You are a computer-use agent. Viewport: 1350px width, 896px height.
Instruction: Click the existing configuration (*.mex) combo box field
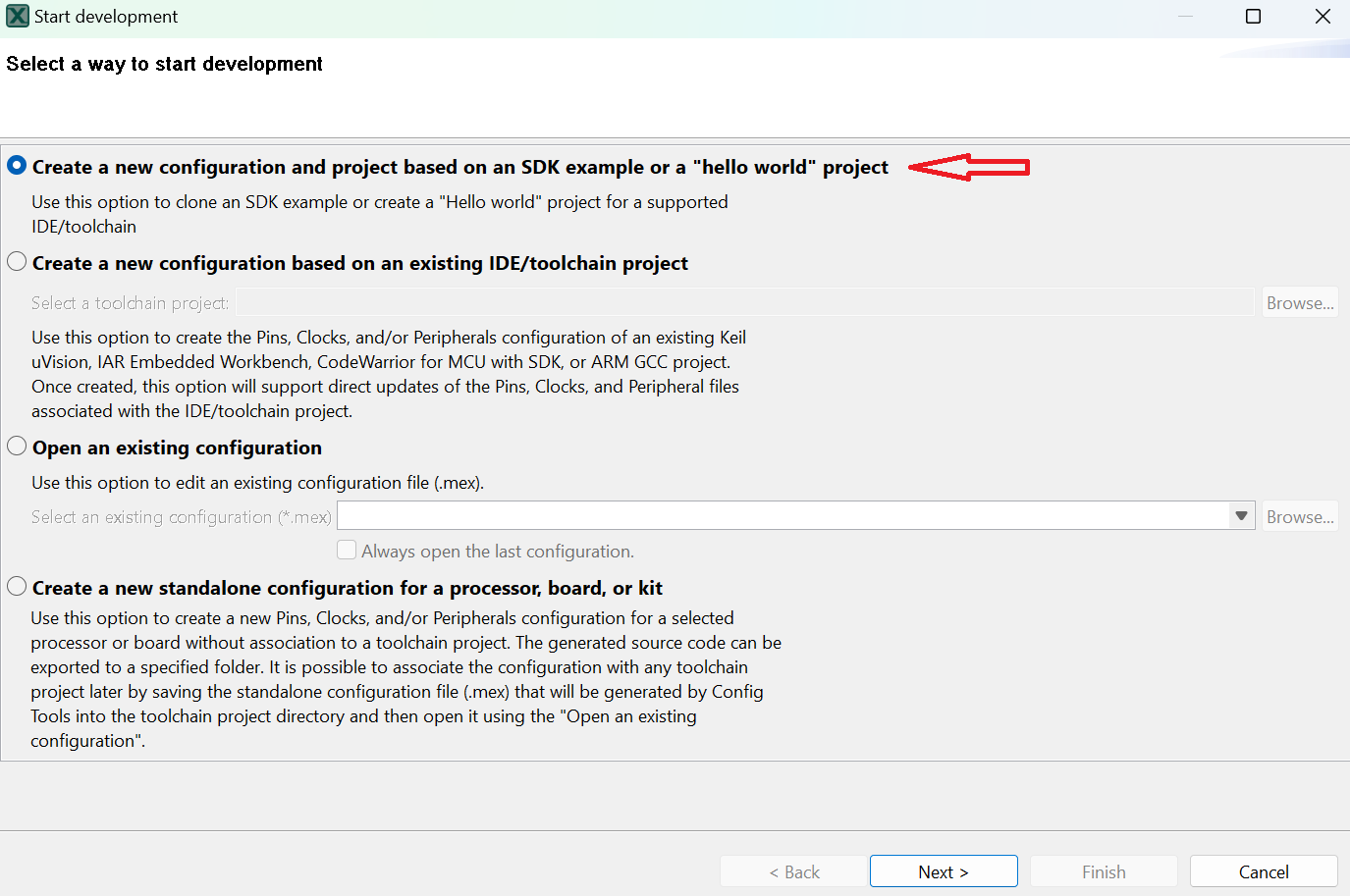pyautogui.click(x=783, y=516)
